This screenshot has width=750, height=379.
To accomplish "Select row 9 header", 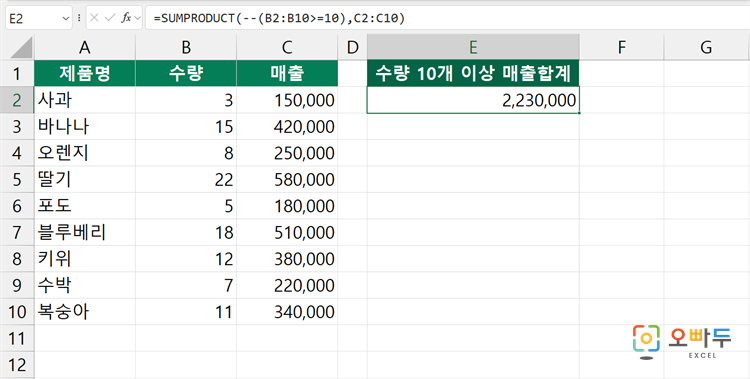I will pyautogui.click(x=17, y=286).
